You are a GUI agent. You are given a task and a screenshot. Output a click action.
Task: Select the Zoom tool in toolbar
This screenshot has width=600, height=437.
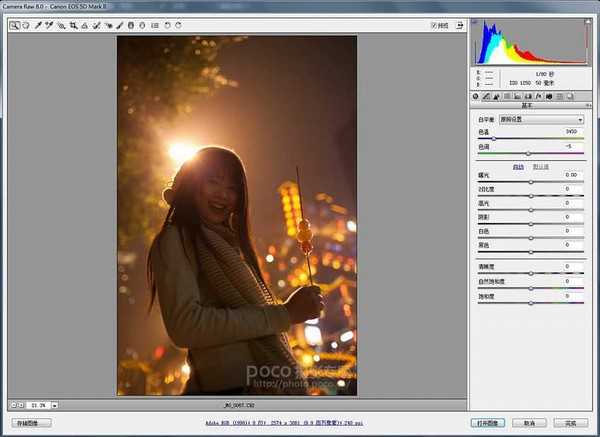tap(14, 25)
